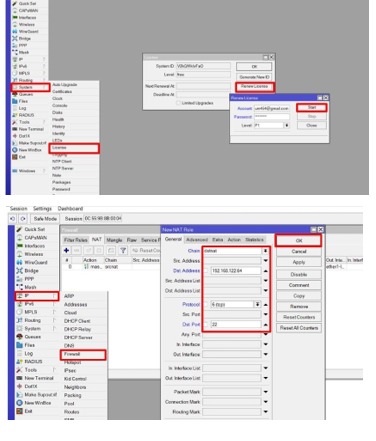
Task: Select the Firewall entry in IP submenu
Action: pyautogui.click(x=83, y=354)
